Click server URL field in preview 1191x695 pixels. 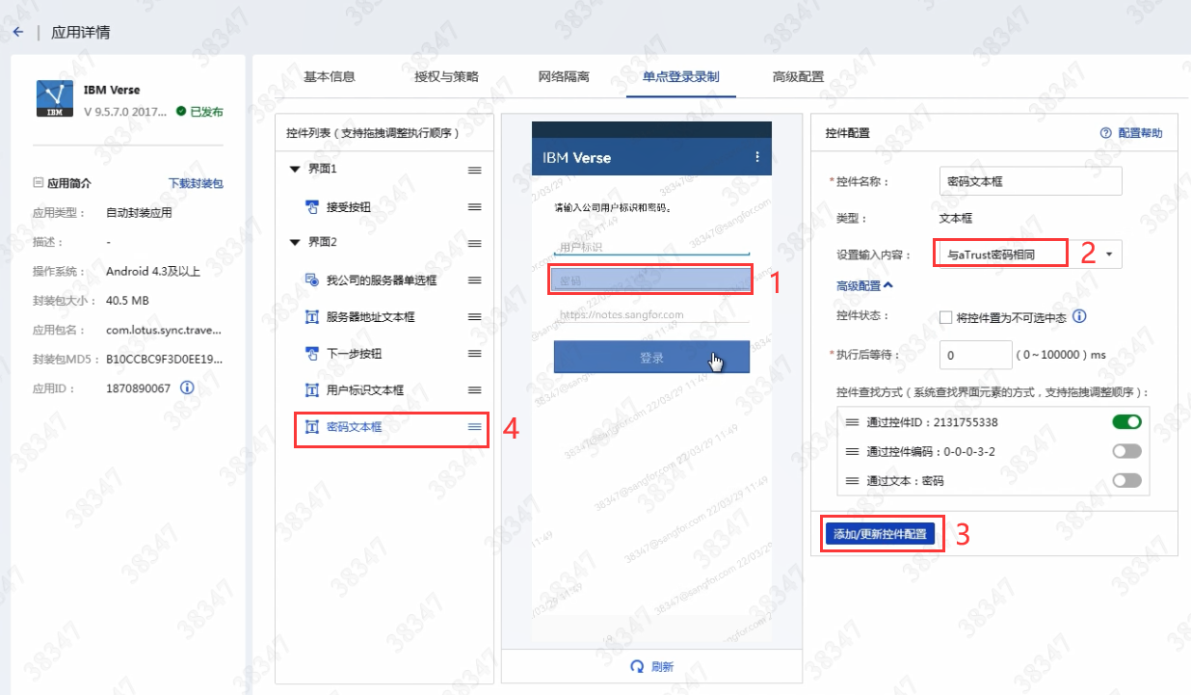[652, 314]
